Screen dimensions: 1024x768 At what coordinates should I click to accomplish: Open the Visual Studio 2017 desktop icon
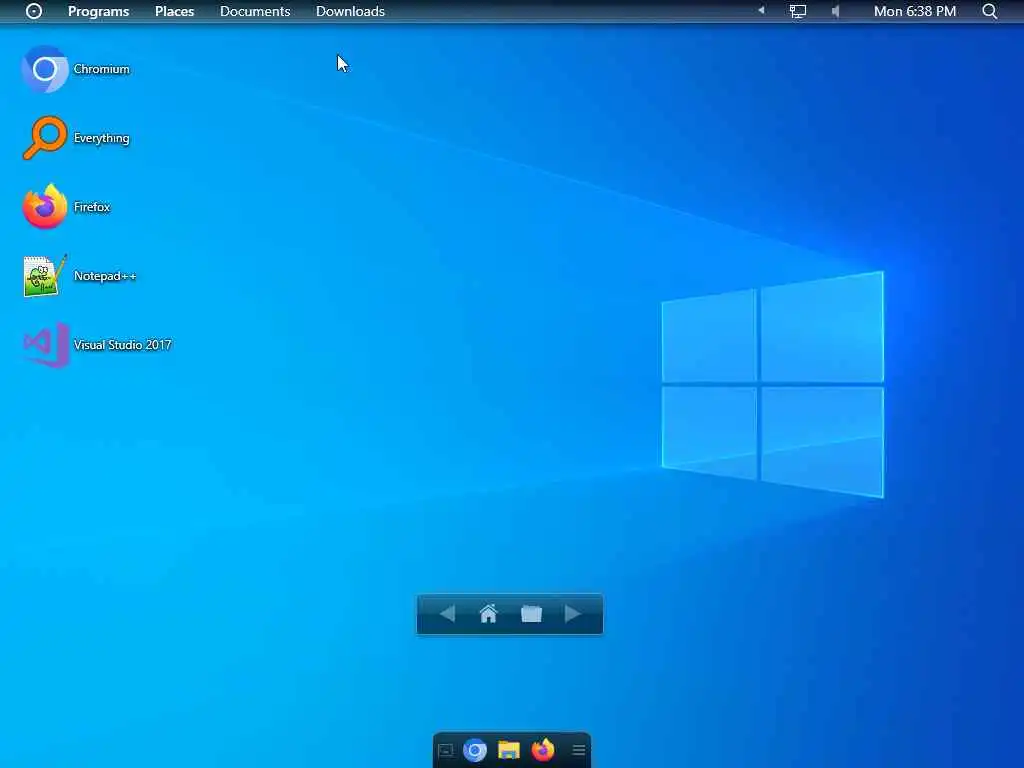45,345
